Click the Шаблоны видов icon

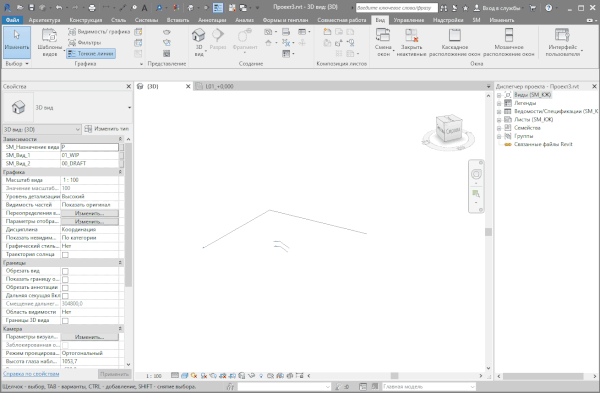tap(50, 42)
